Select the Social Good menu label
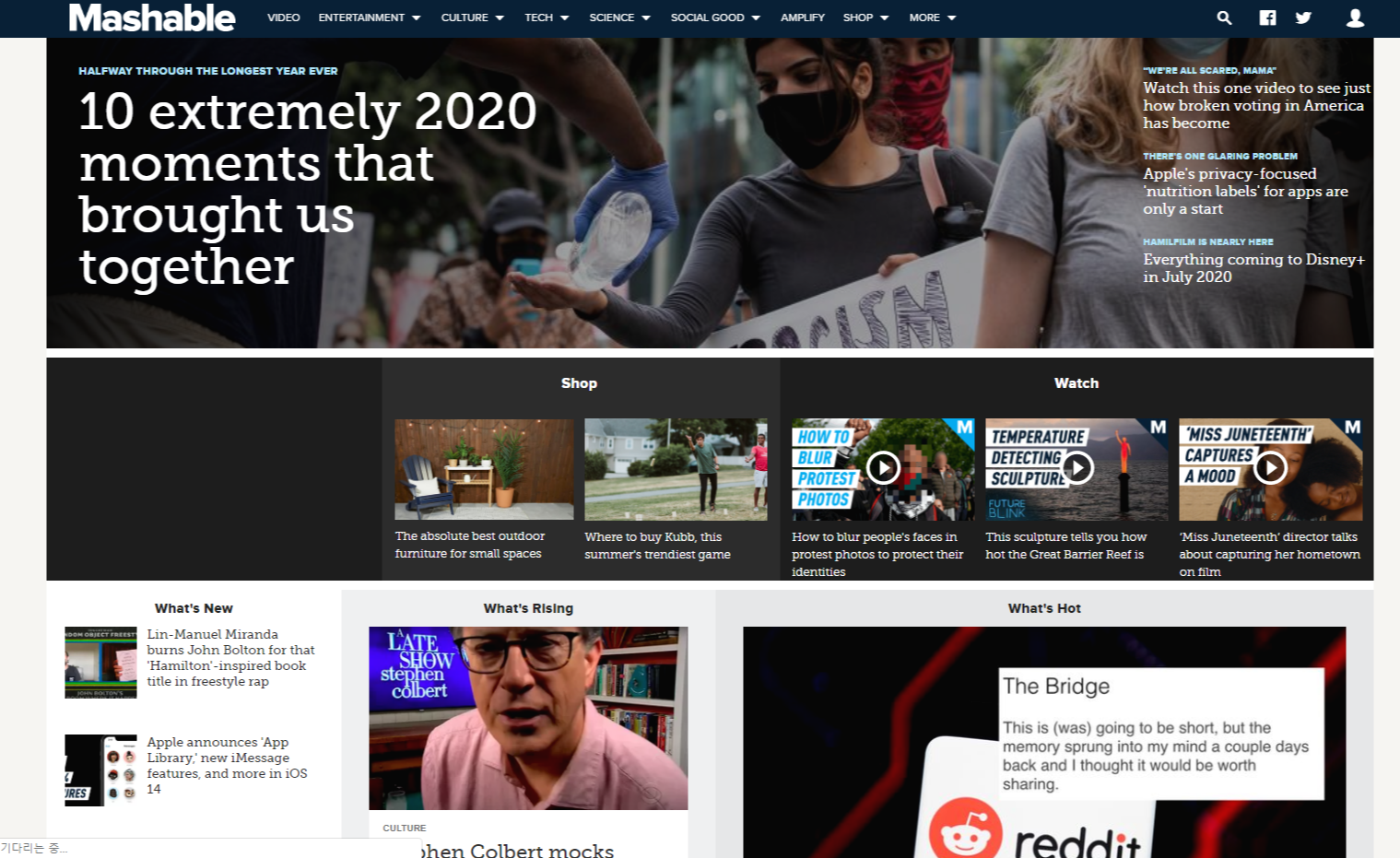Image resolution: width=1400 pixels, height=858 pixels. pos(707,18)
